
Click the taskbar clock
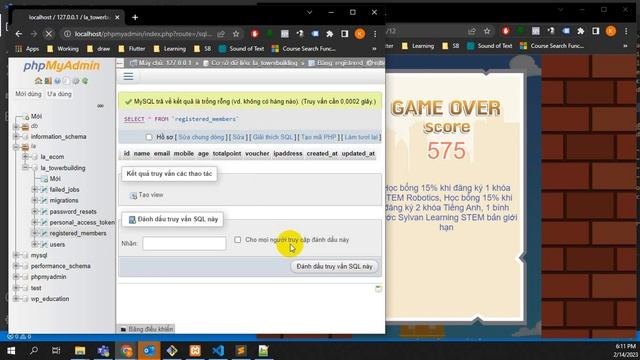pos(624,351)
